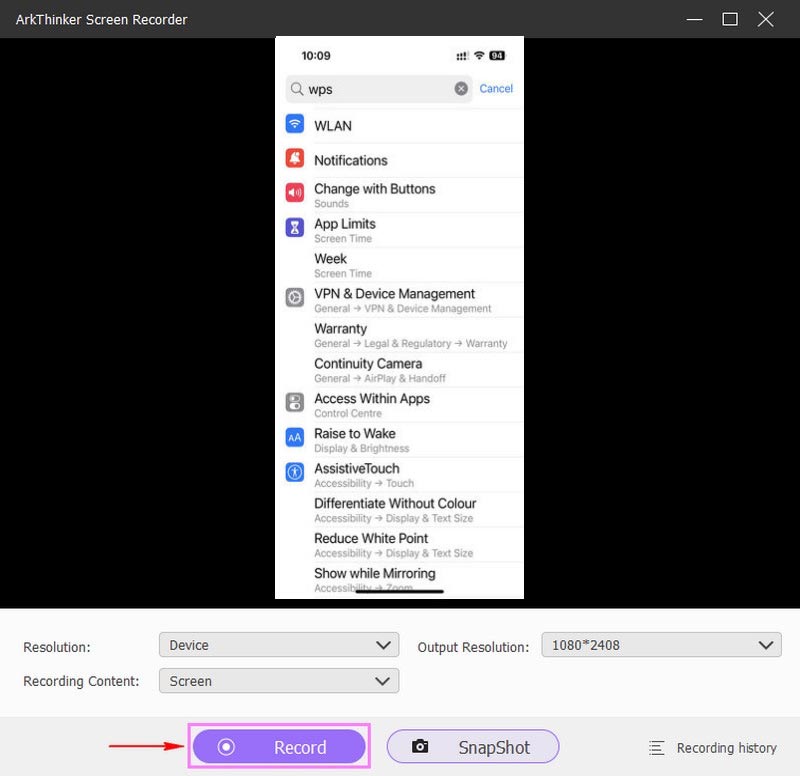Click the camera icon on SnapShot button
This screenshot has width=800, height=776.
[420, 746]
